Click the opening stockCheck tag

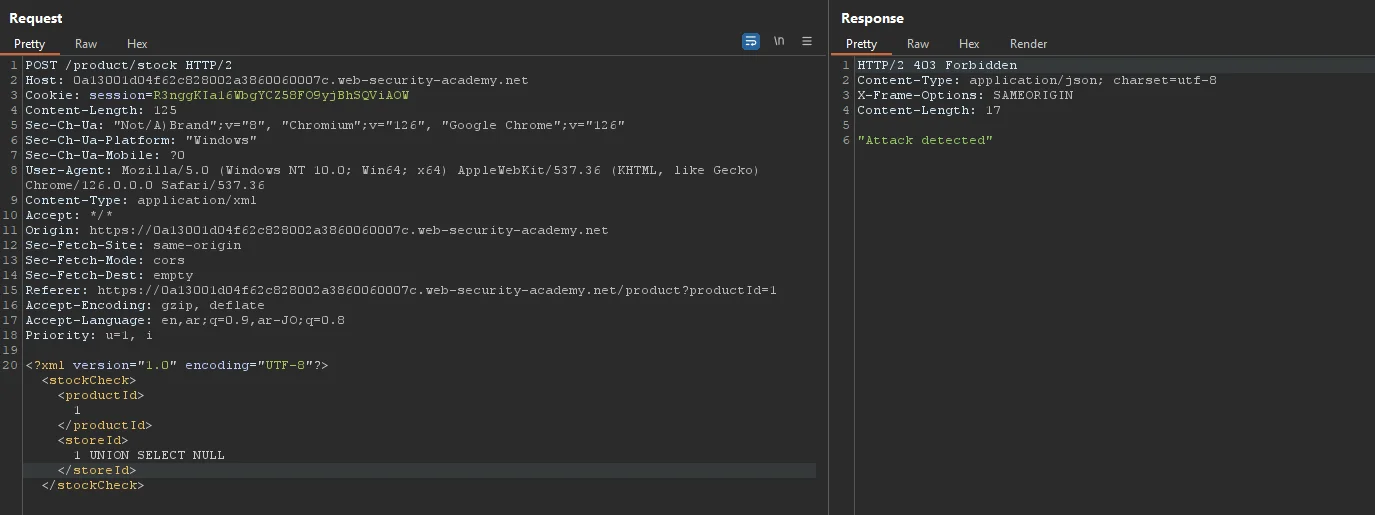coord(88,380)
